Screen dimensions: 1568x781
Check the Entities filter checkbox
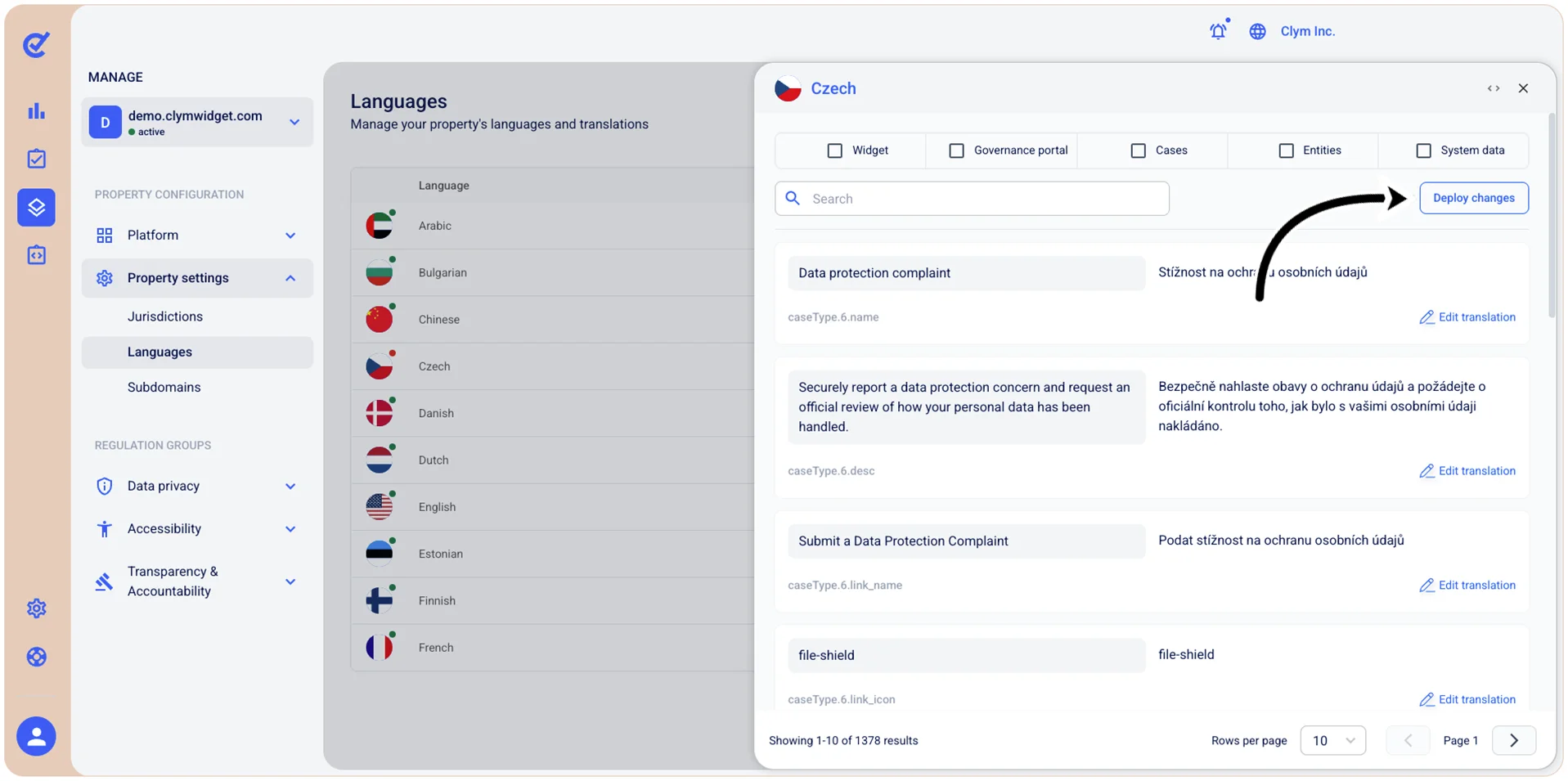pyautogui.click(x=1286, y=150)
